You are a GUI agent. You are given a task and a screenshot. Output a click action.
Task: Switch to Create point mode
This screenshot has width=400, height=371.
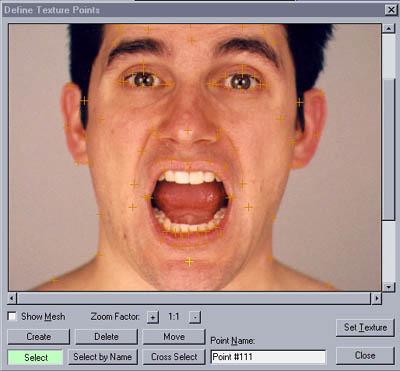(38, 337)
